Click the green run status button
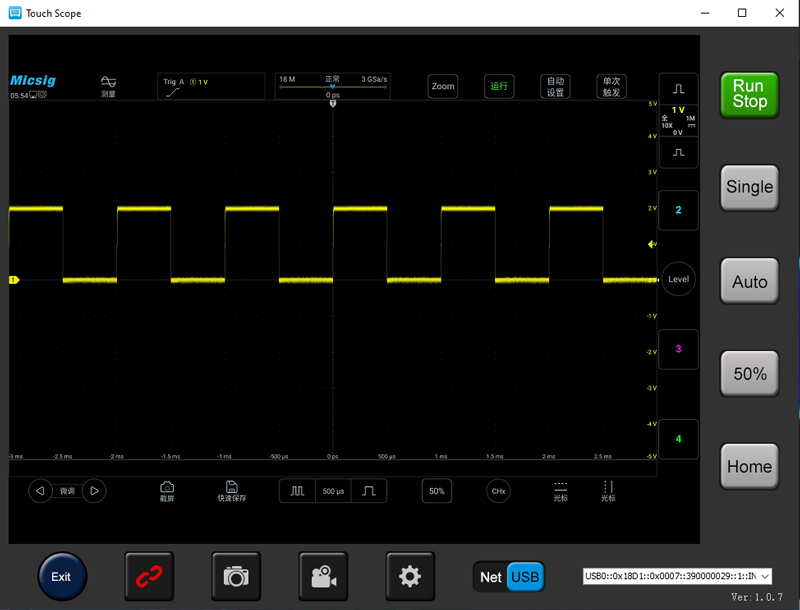The image size is (800, 610). coord(499,86)
